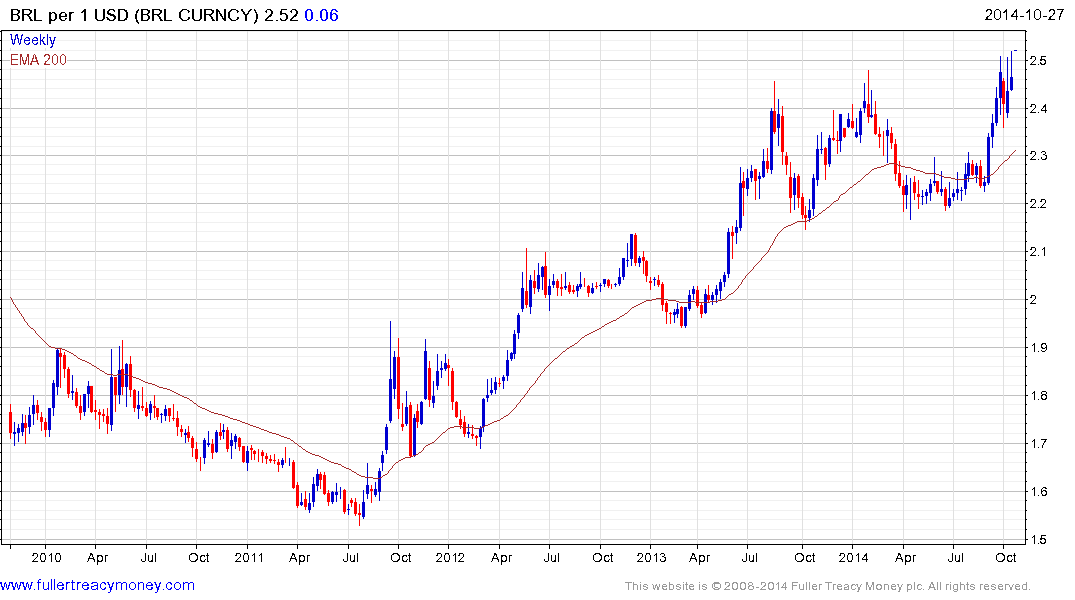Click the 2014 year label on time axis
This screenshot has height=600, width=1075.
(x=854, y=557)
